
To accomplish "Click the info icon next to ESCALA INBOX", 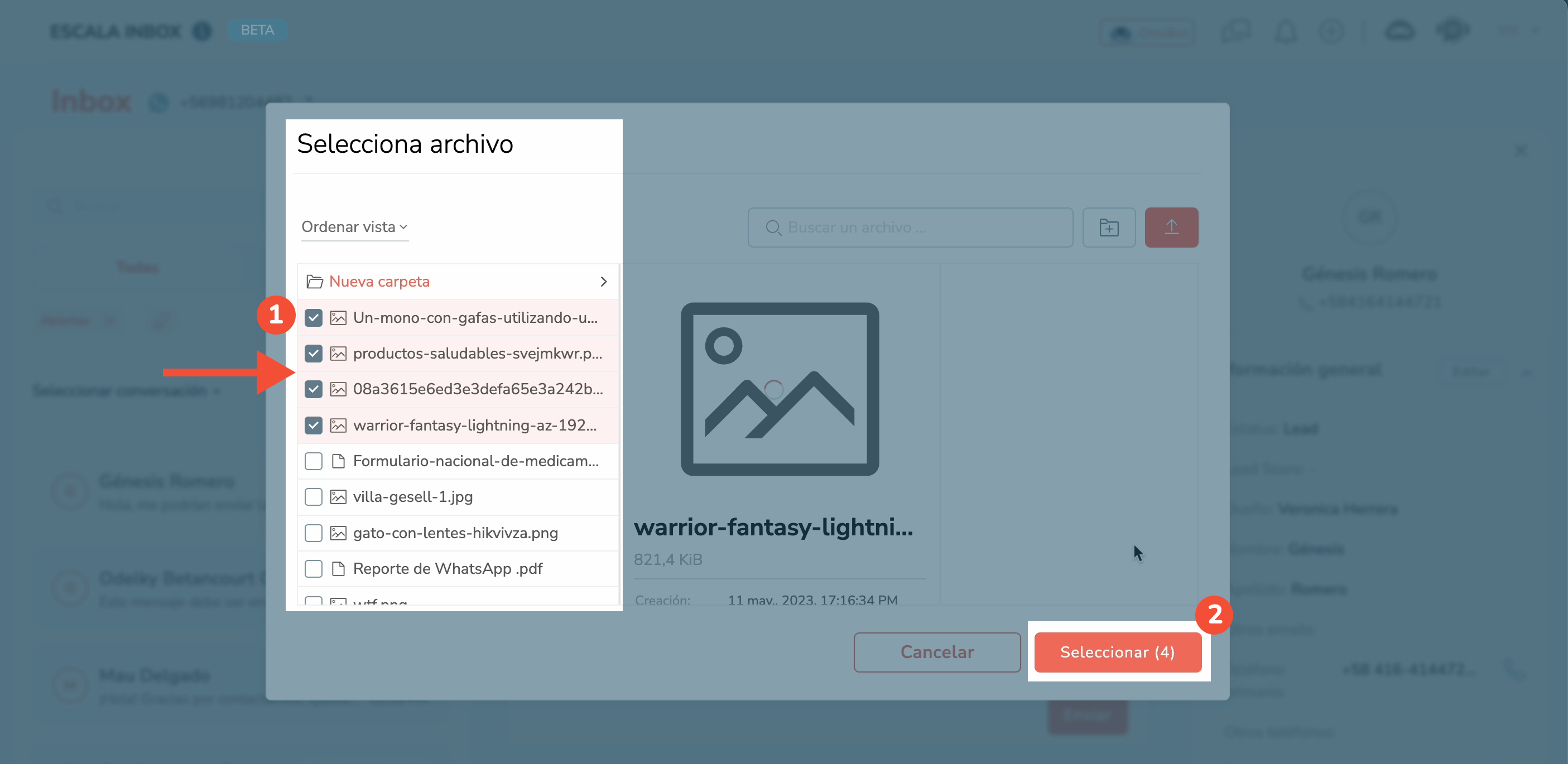I will pyautogui.click(x=202, y=31).
